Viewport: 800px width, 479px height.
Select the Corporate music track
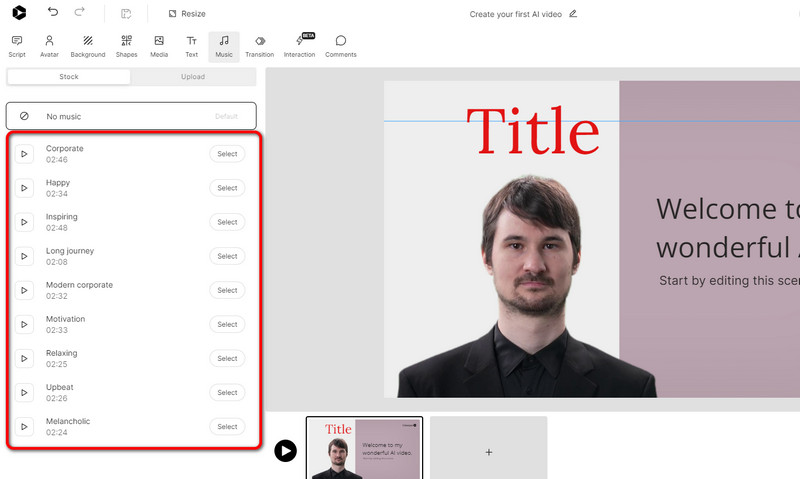coord(227,154)
